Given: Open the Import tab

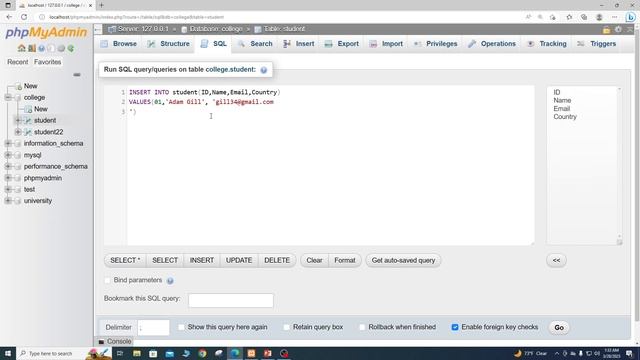Looking at the screenshot, I should 386,44.
